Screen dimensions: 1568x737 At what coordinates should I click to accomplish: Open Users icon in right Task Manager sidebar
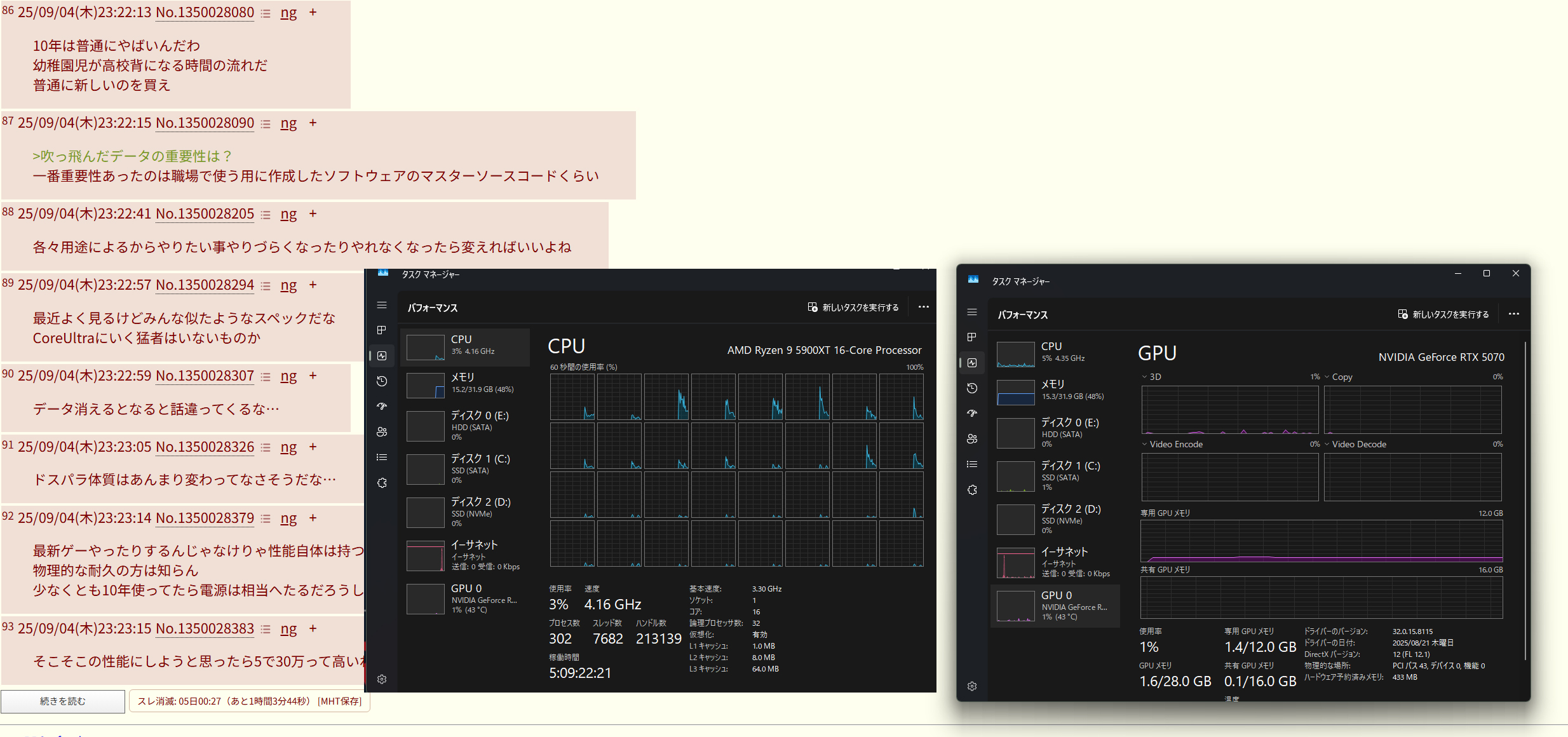(972, 439)
